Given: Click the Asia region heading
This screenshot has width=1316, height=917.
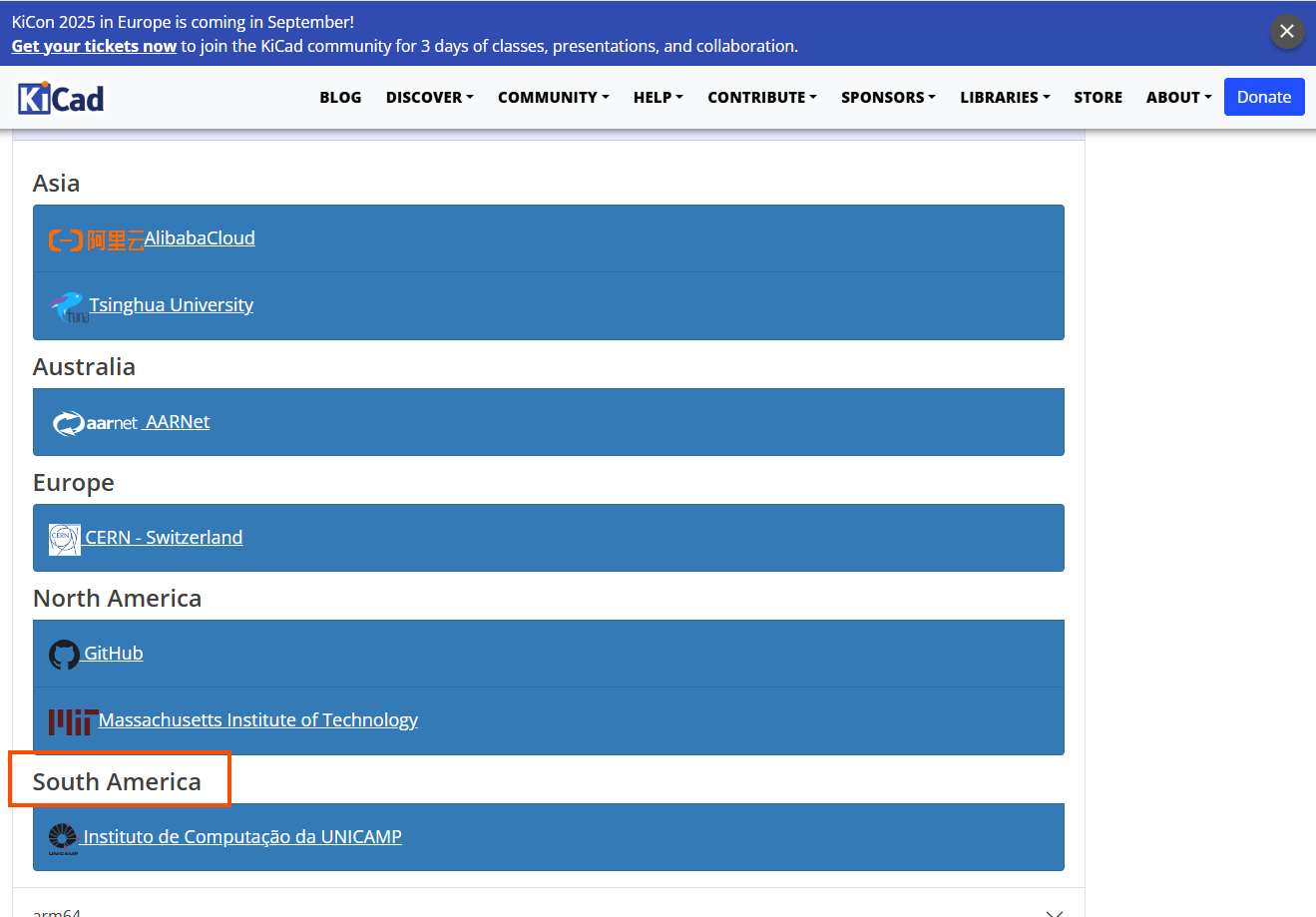Looking at the screenshot, I should coord(56,183).
